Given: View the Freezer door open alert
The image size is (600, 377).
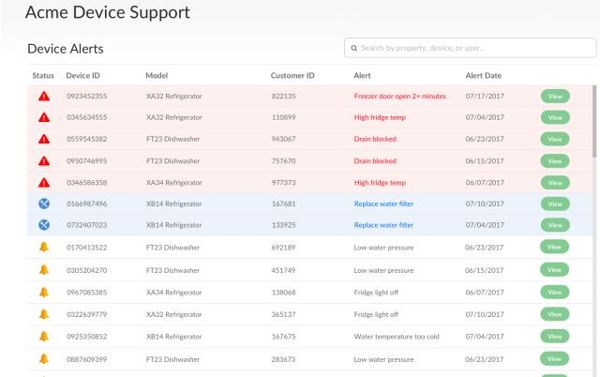Looking at the screenshot, I should click(555, 96).
